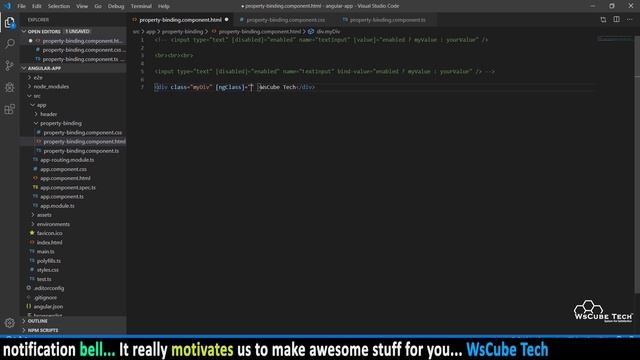
Task: Open the Source Control view
Action: click(9, 65)
